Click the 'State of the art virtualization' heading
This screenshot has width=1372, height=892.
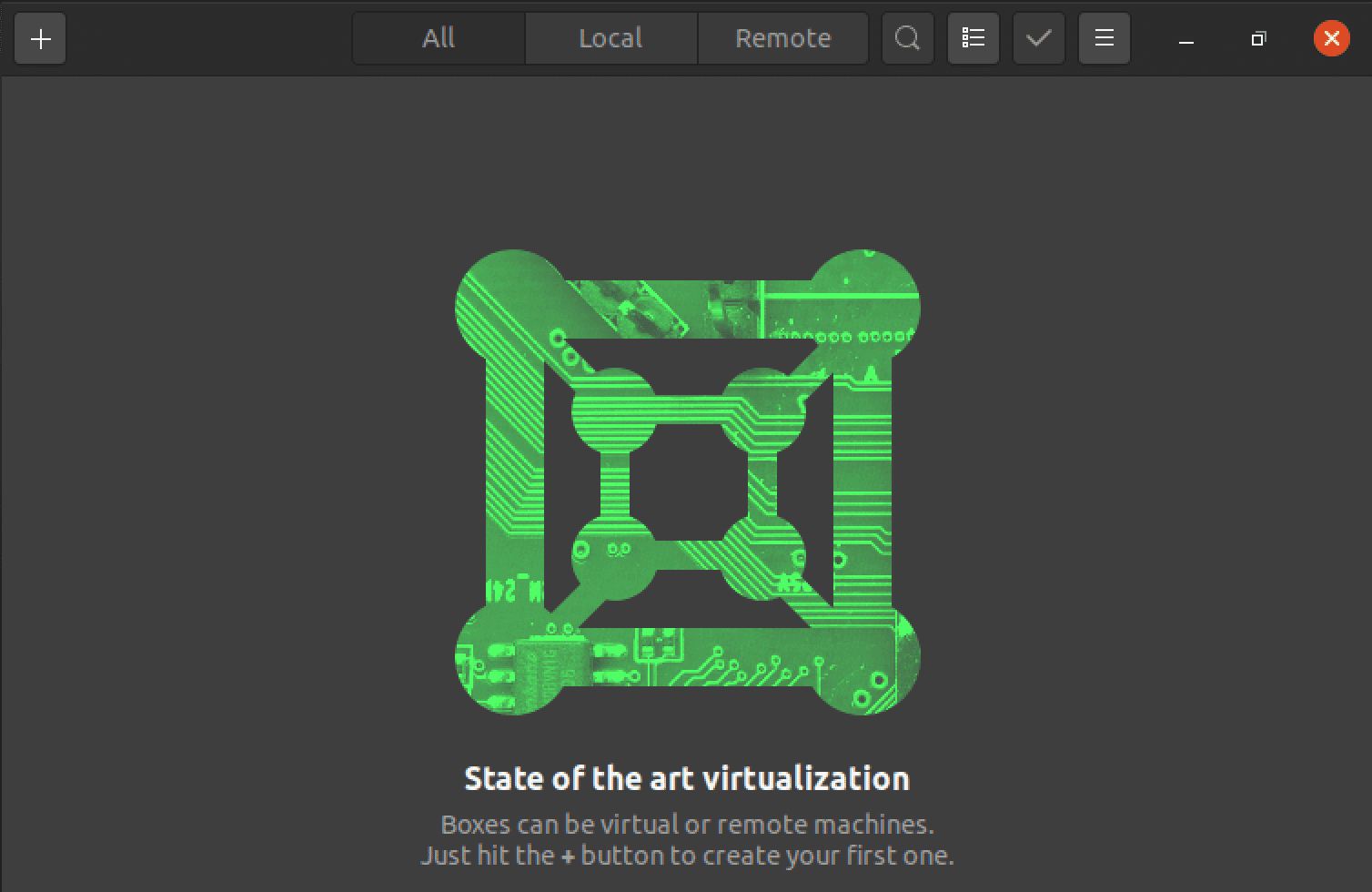point(687,778)
